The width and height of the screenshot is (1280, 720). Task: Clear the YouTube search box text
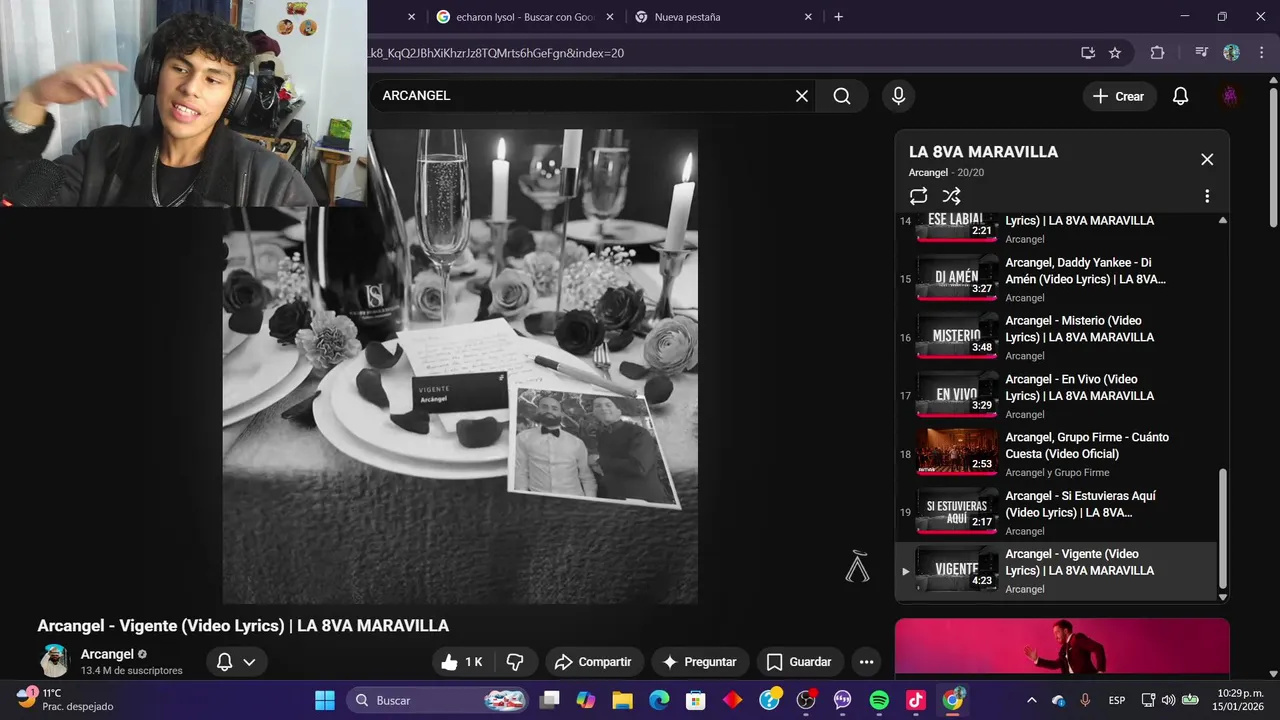coord(802,96)
